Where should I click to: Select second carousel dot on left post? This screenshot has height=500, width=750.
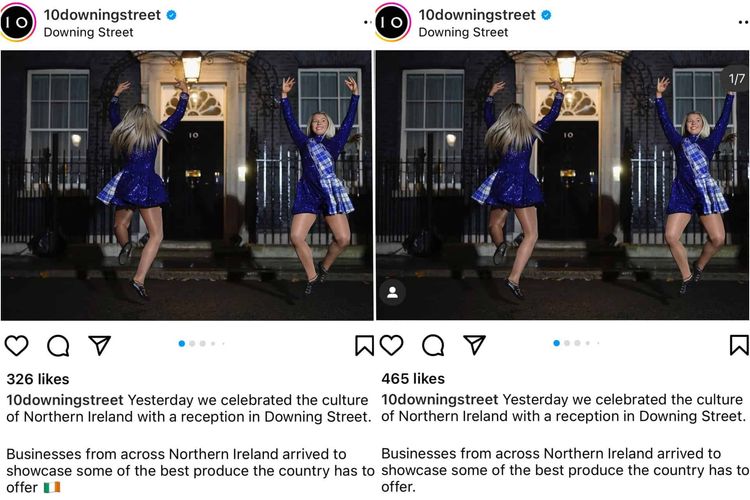pos(192,343)
